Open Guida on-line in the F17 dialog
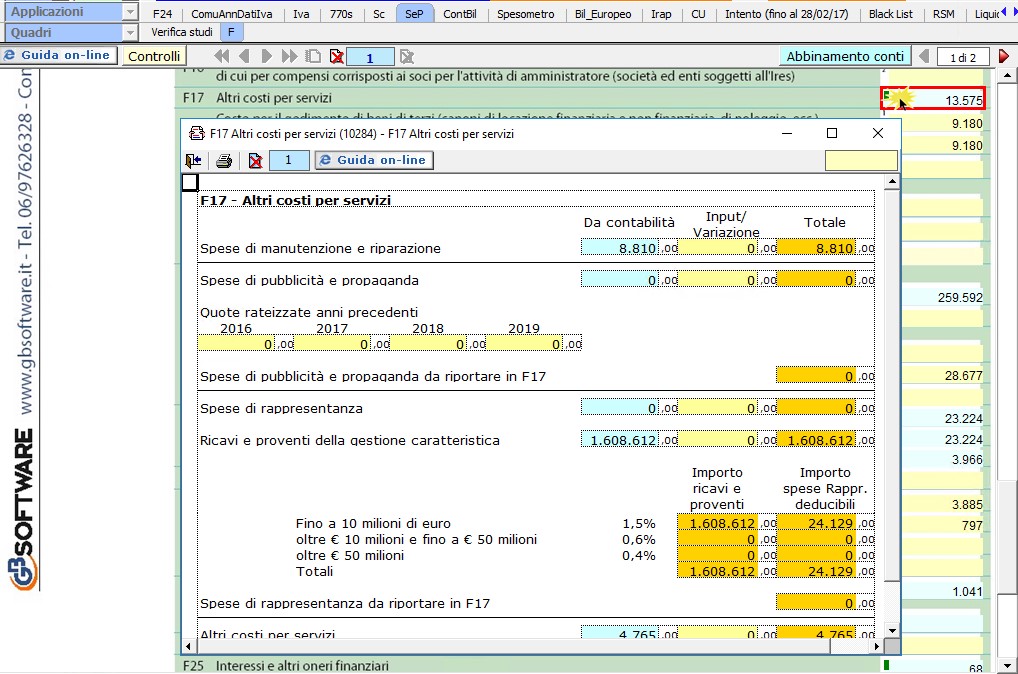 click(374, 160)
